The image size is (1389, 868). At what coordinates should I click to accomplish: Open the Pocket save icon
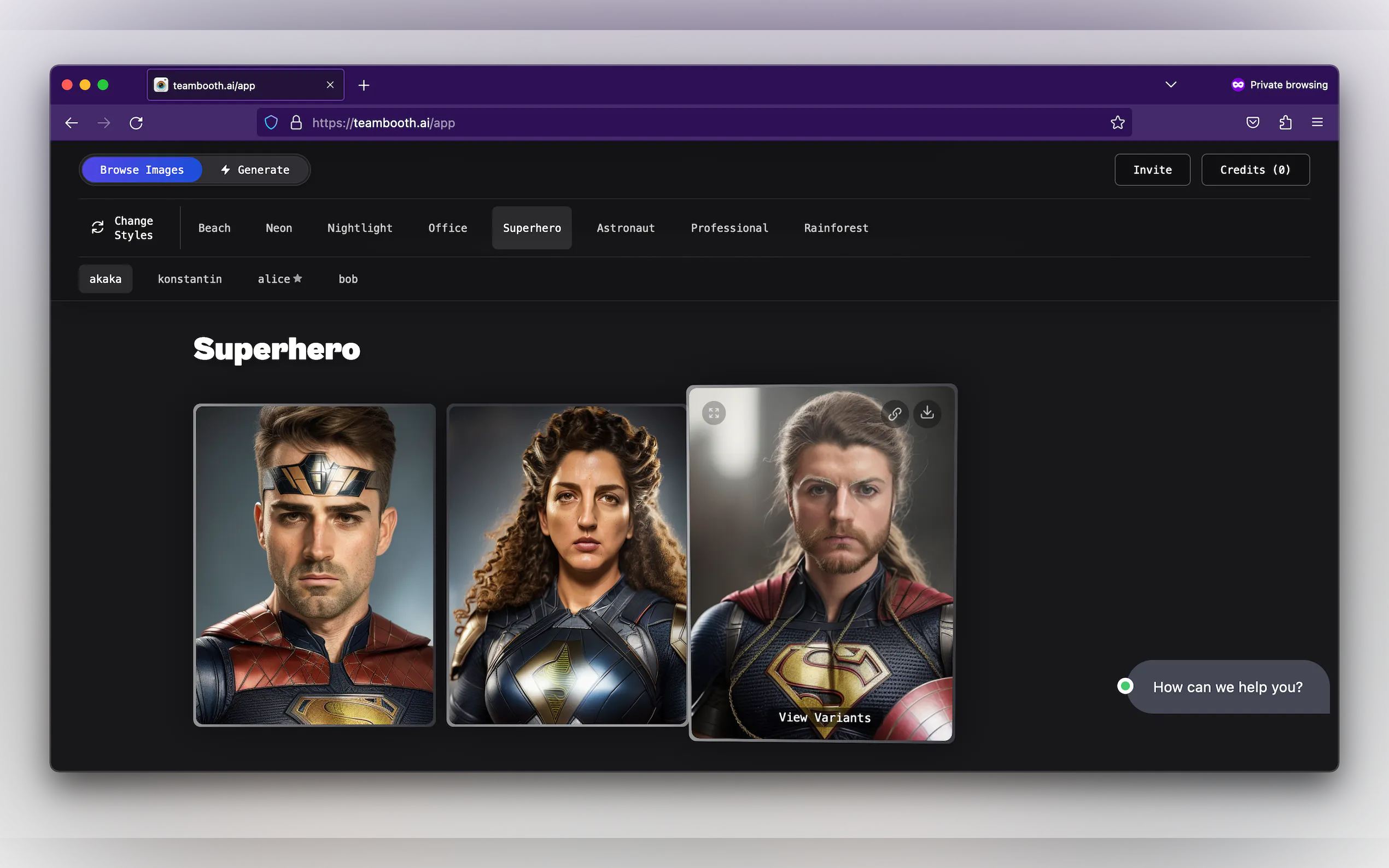point(1252,122)
